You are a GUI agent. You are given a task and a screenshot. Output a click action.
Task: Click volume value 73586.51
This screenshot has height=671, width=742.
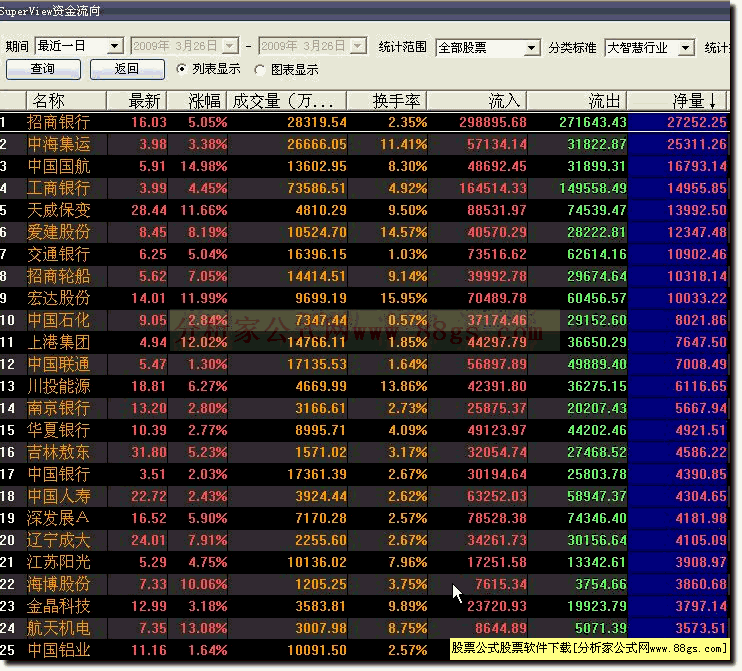(x=317, y=188)
